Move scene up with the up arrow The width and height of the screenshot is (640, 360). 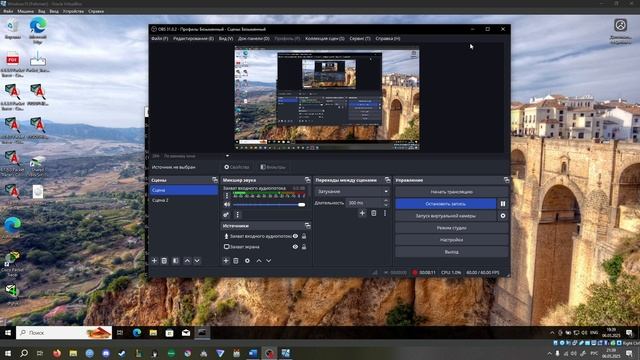coord(187,260)
